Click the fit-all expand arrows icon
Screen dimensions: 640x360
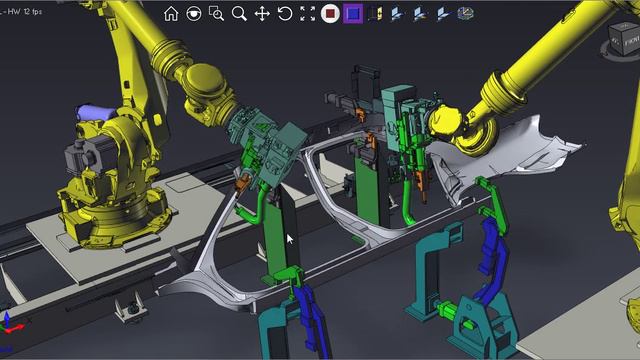click(307, 13)
